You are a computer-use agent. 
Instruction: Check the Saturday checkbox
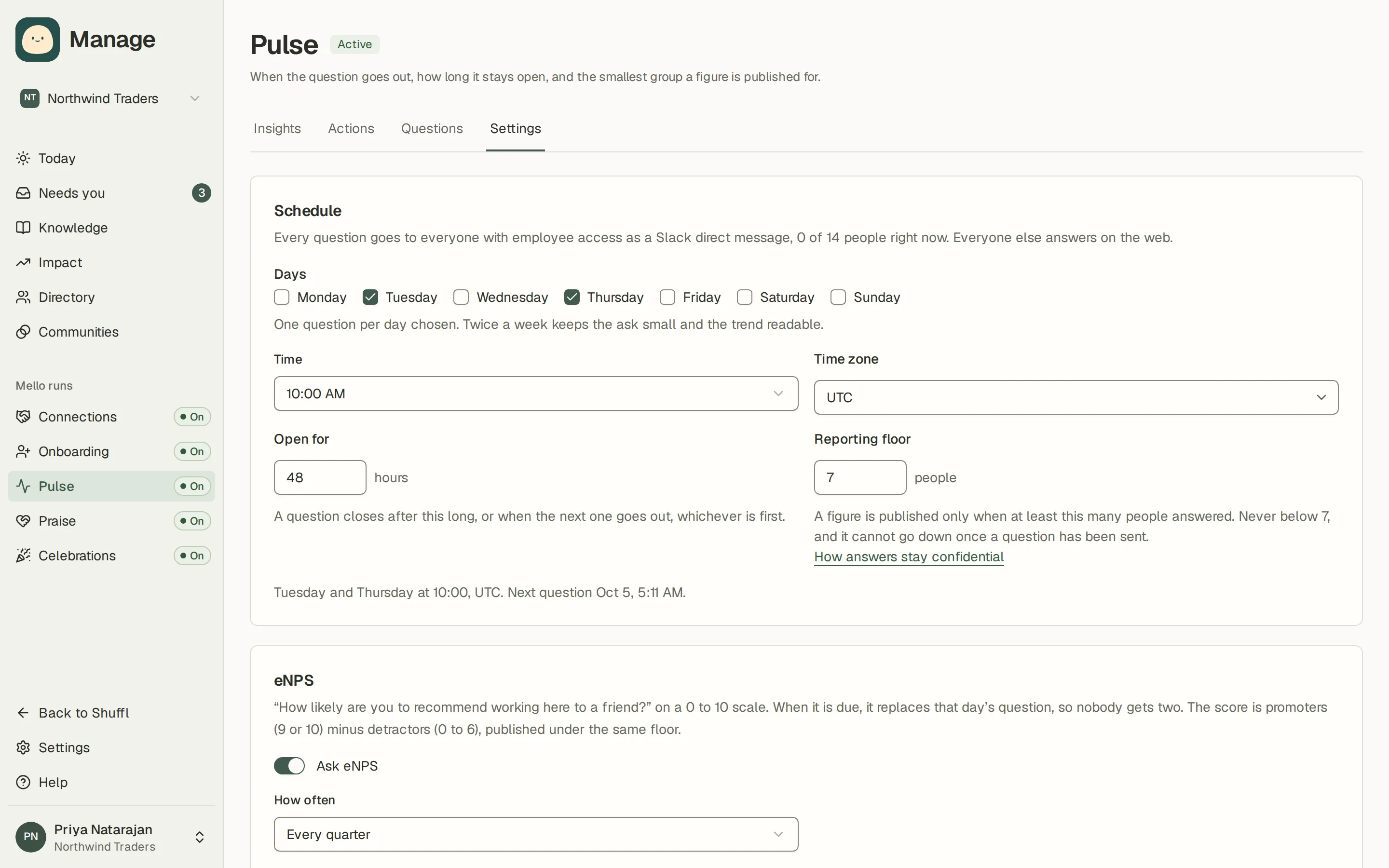click(745, 298)
